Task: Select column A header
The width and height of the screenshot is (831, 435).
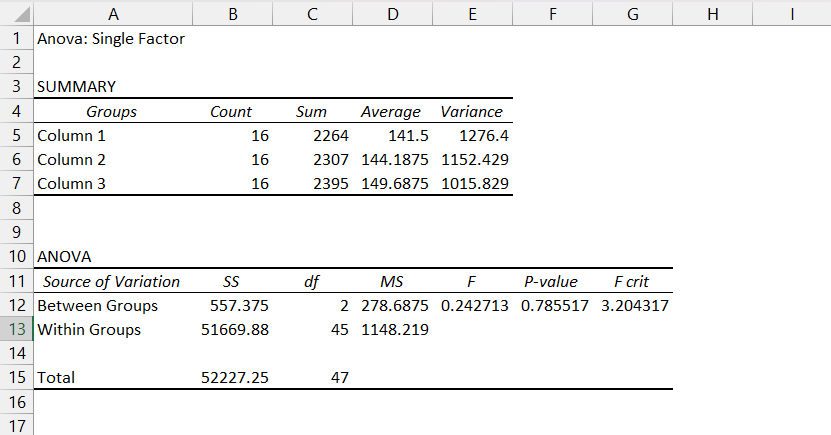Action: 113,14
